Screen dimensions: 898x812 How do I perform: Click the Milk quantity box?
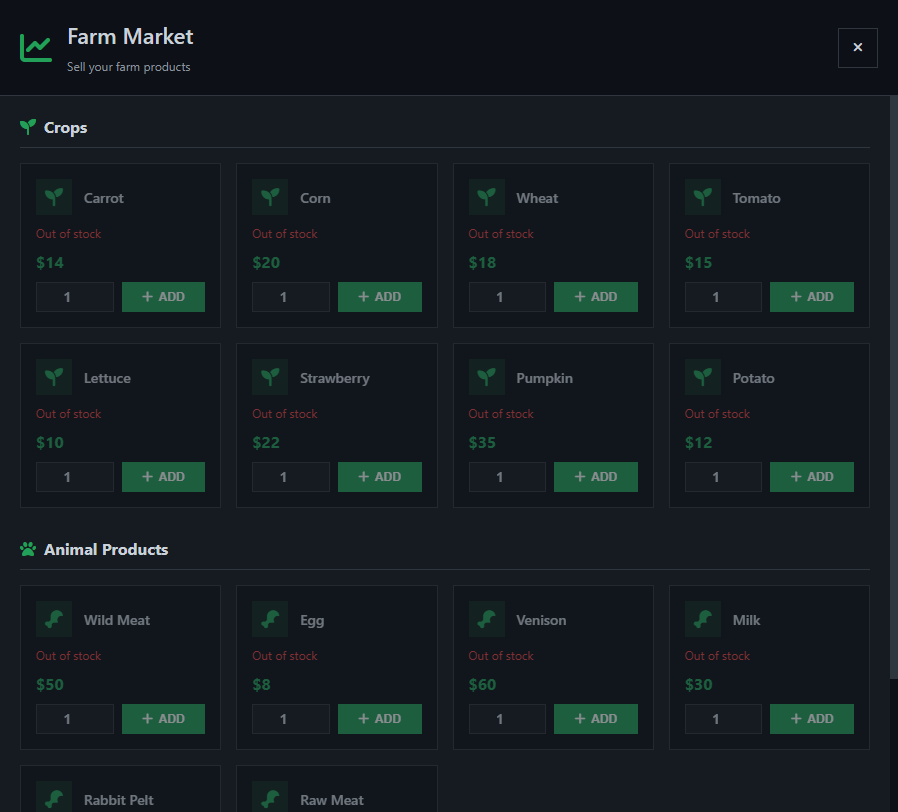click(723, 719)
